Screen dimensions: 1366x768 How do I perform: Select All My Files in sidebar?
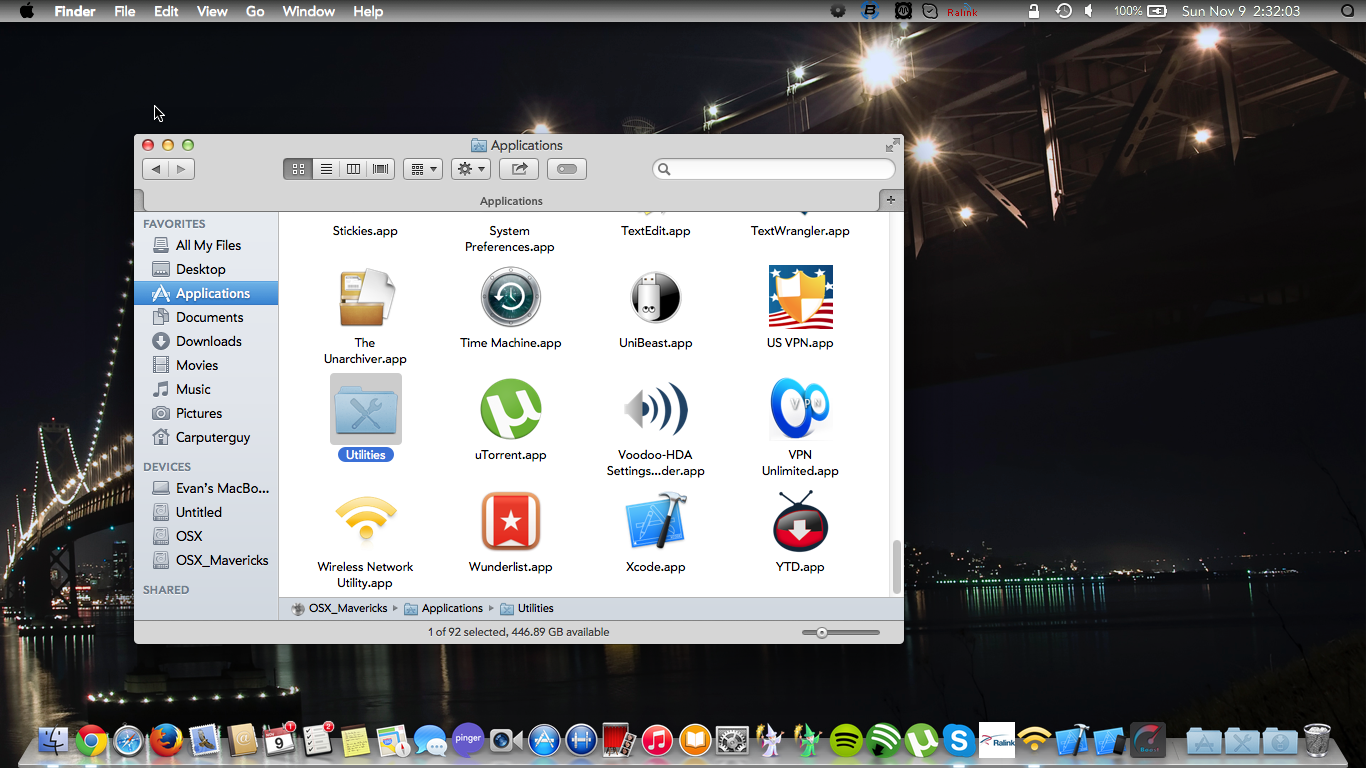pos(206,245)
